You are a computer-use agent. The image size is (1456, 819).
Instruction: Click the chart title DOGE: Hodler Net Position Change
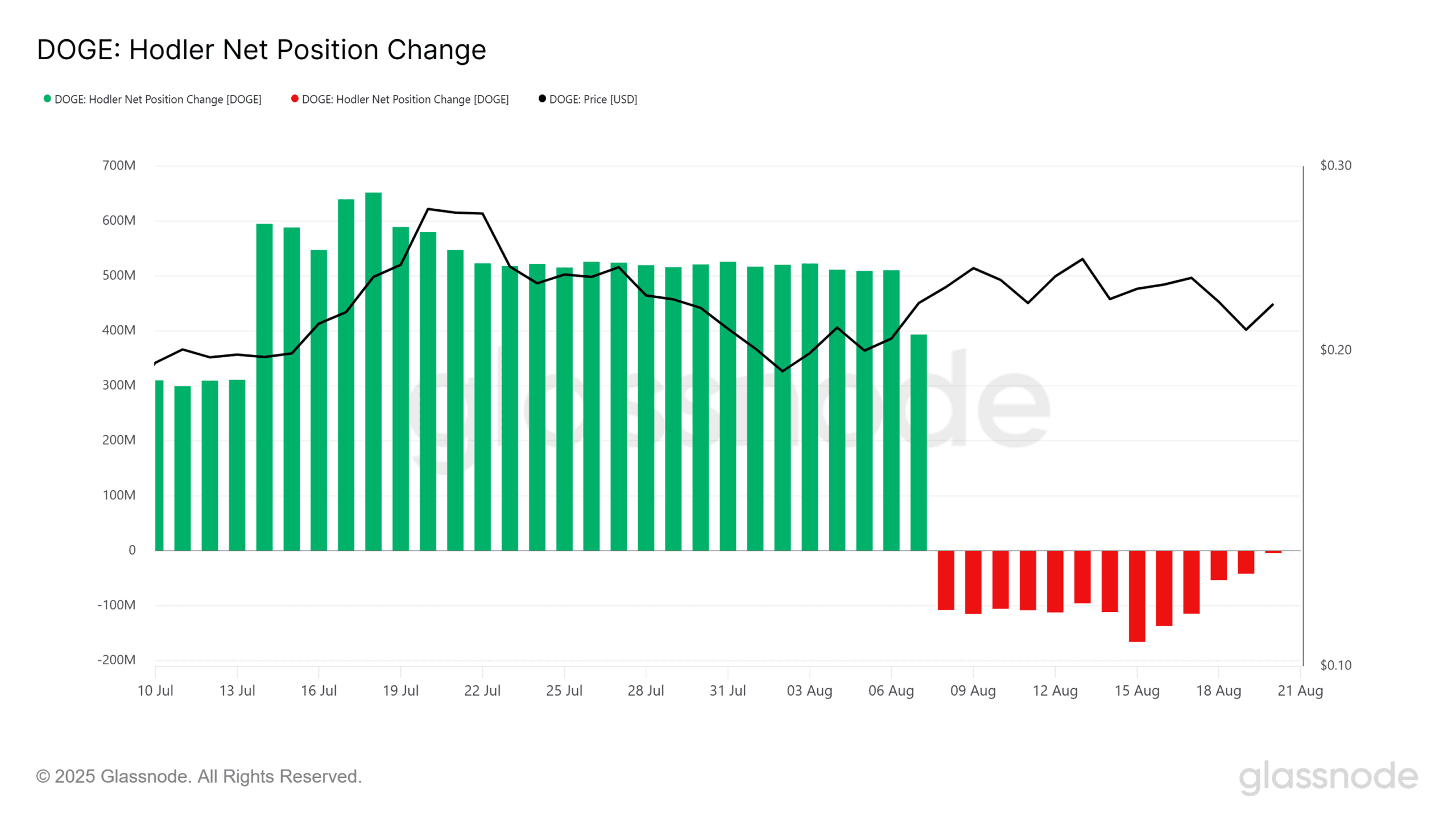pyautogui.click(x=261, y=50)
